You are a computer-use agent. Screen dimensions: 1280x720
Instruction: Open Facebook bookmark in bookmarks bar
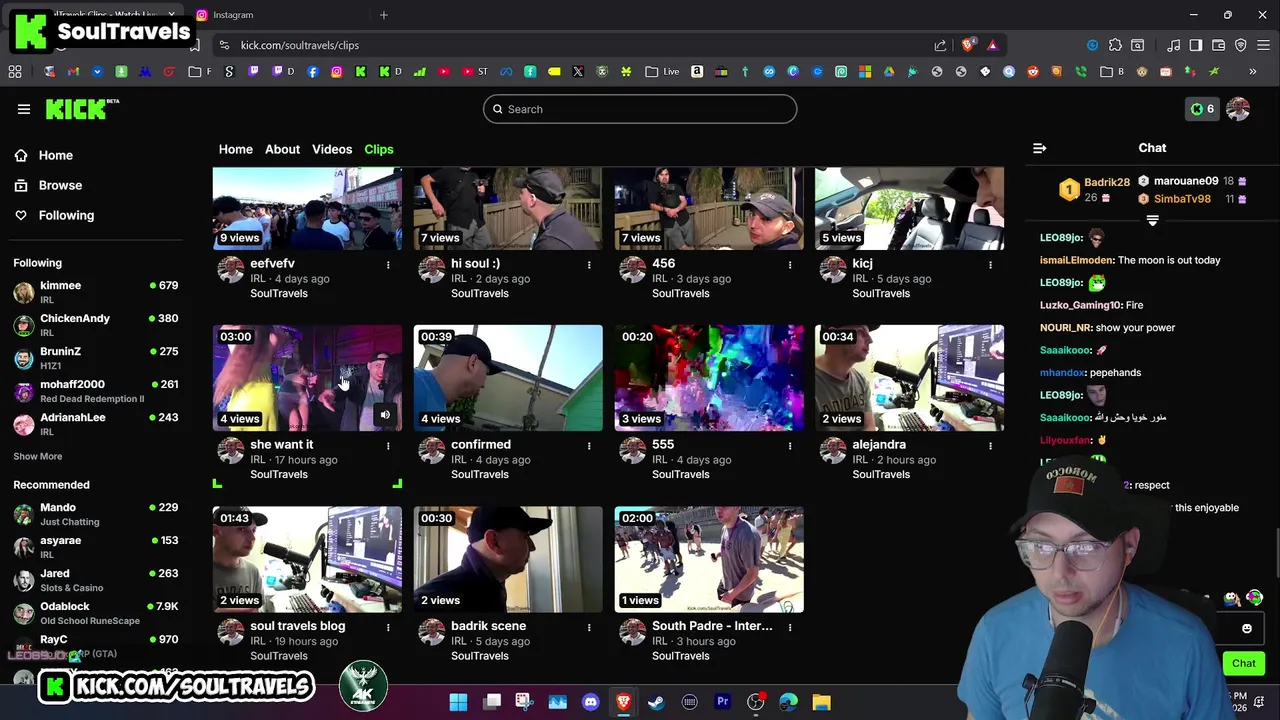click(x=313, y=71)
